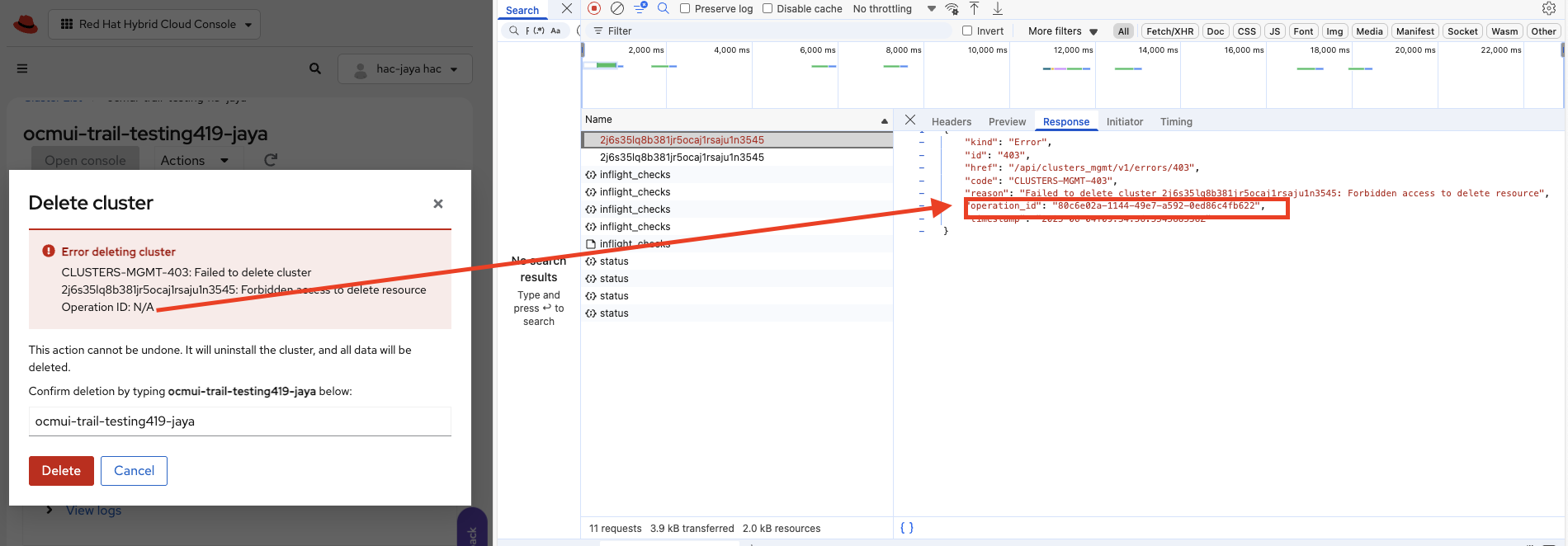
Task: Switch to the Initiator tab
Action: pyautogui.click(x=1124, y=121)
